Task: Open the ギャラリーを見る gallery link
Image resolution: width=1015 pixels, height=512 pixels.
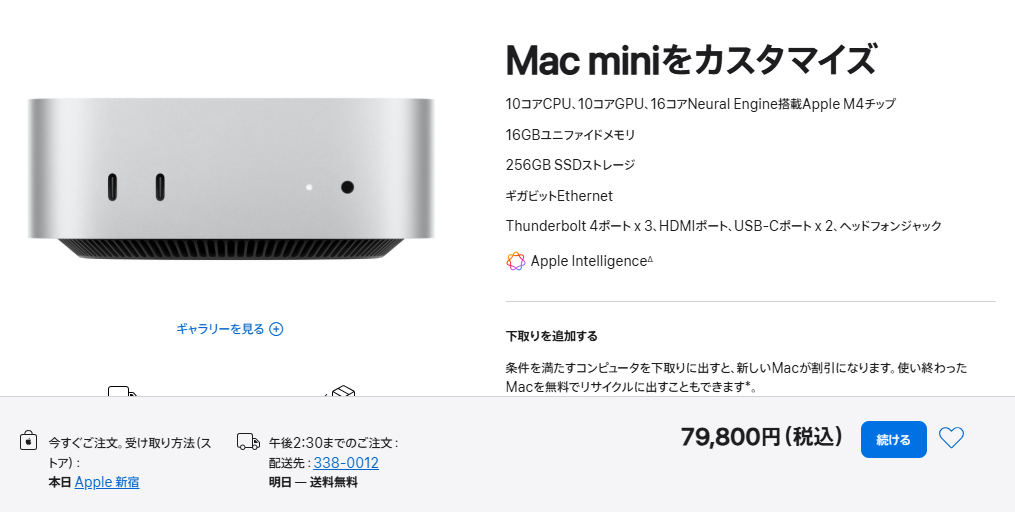Action: [x=221, y=329]
